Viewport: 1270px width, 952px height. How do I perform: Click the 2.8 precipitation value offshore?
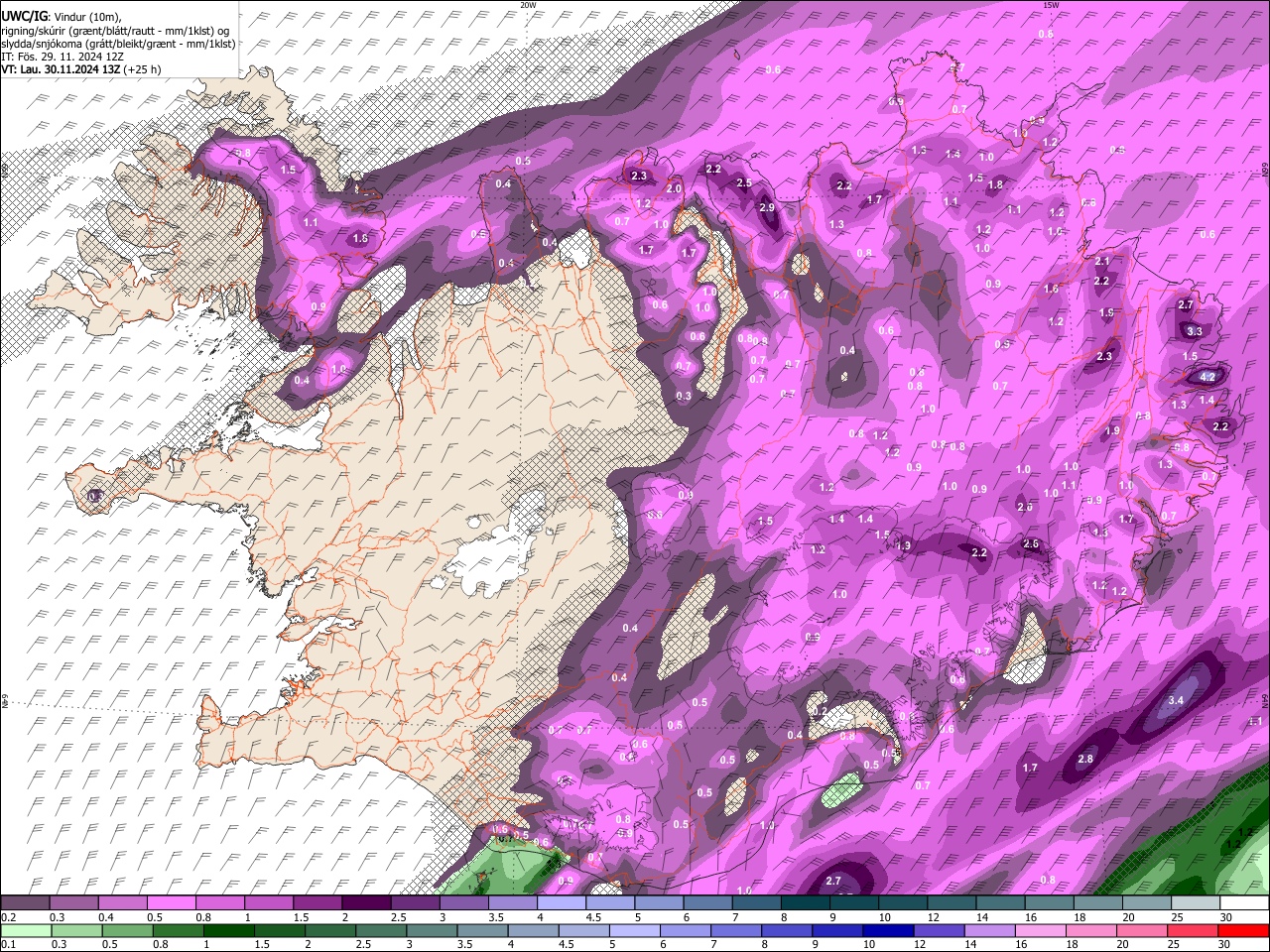[x=1084, y=760]
